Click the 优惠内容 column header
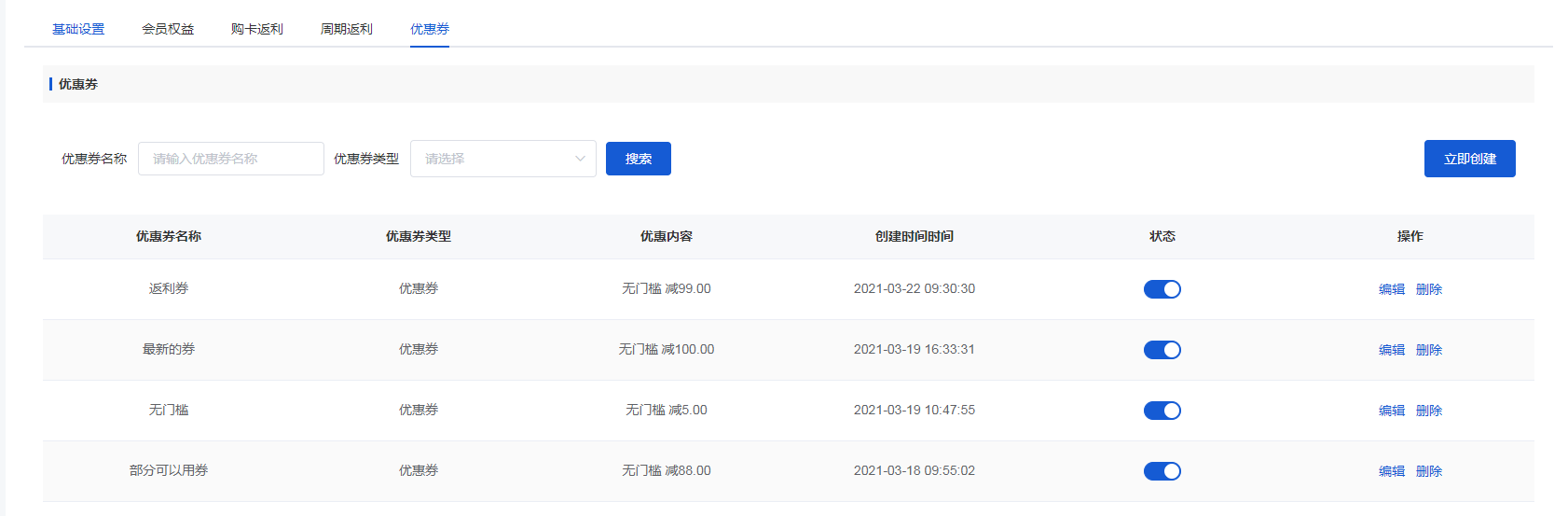The width and height of the screenshot is (1568, 516). [667, 236]
